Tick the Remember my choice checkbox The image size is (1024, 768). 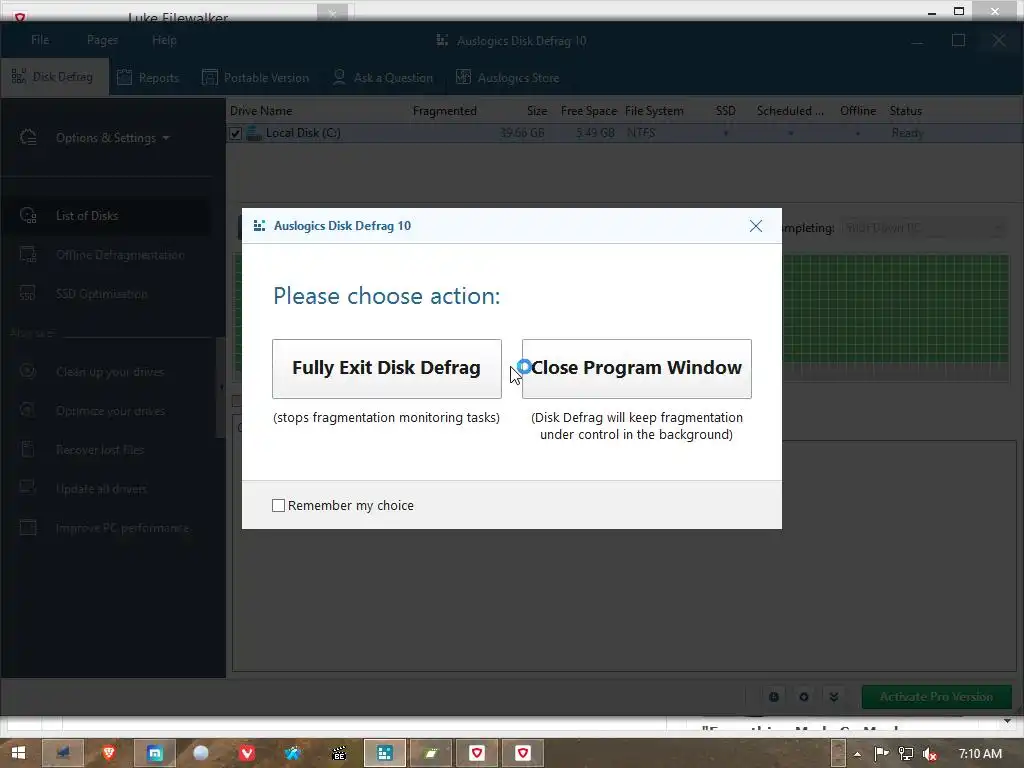click(278, 505)
